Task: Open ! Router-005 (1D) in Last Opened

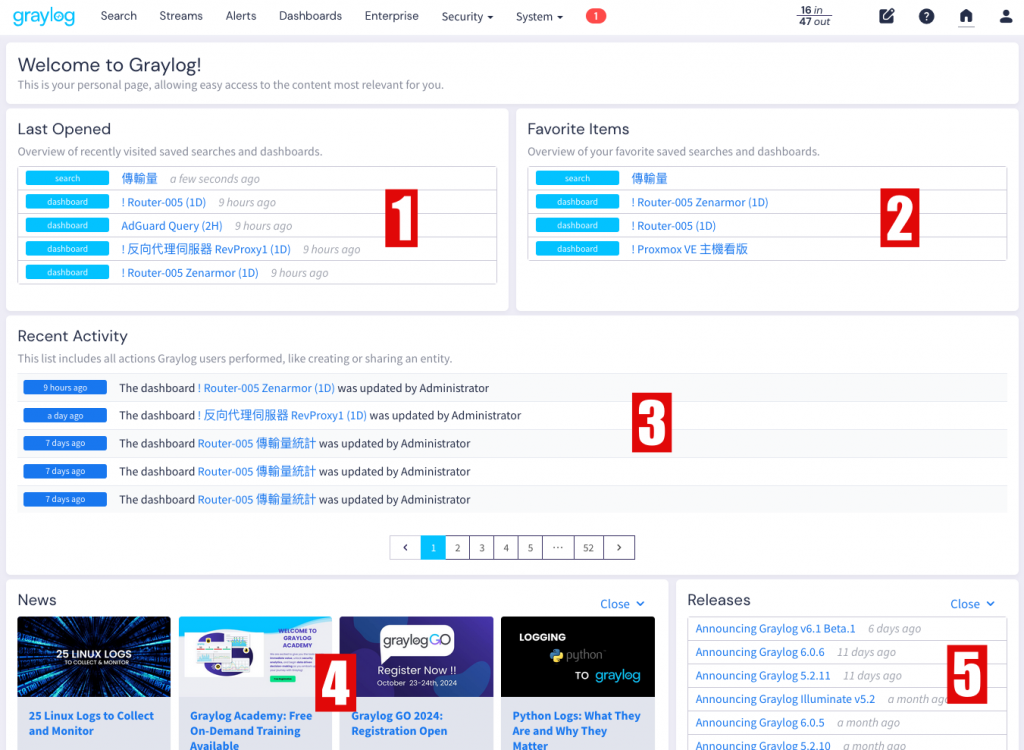Action: pos(163,203)
